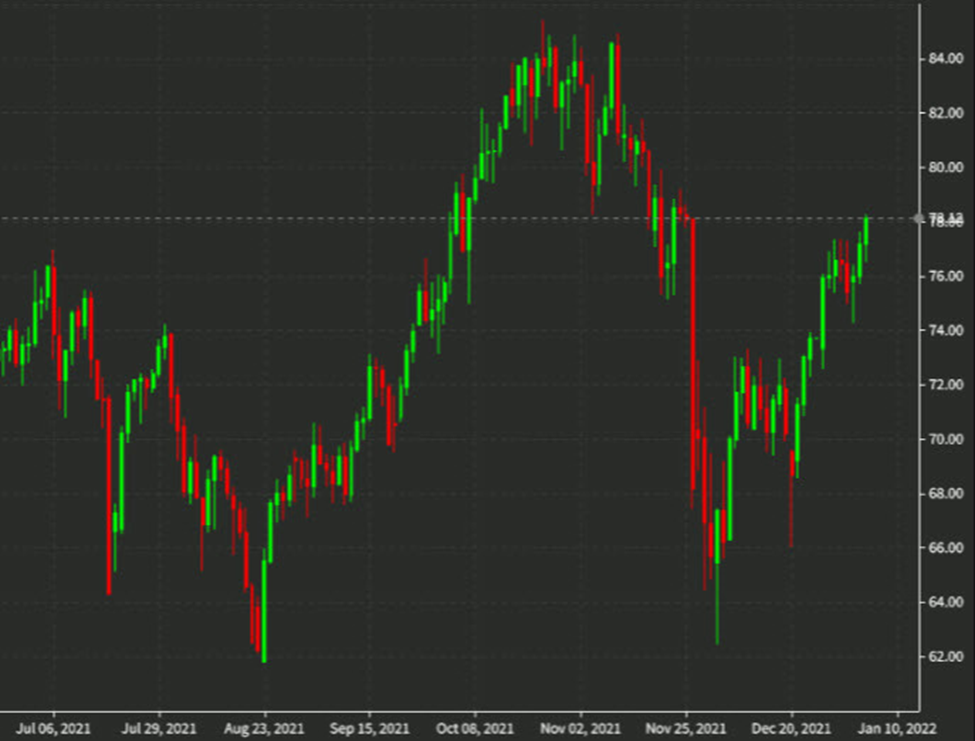Click the 76.00 price axis label

coord(946,276)
